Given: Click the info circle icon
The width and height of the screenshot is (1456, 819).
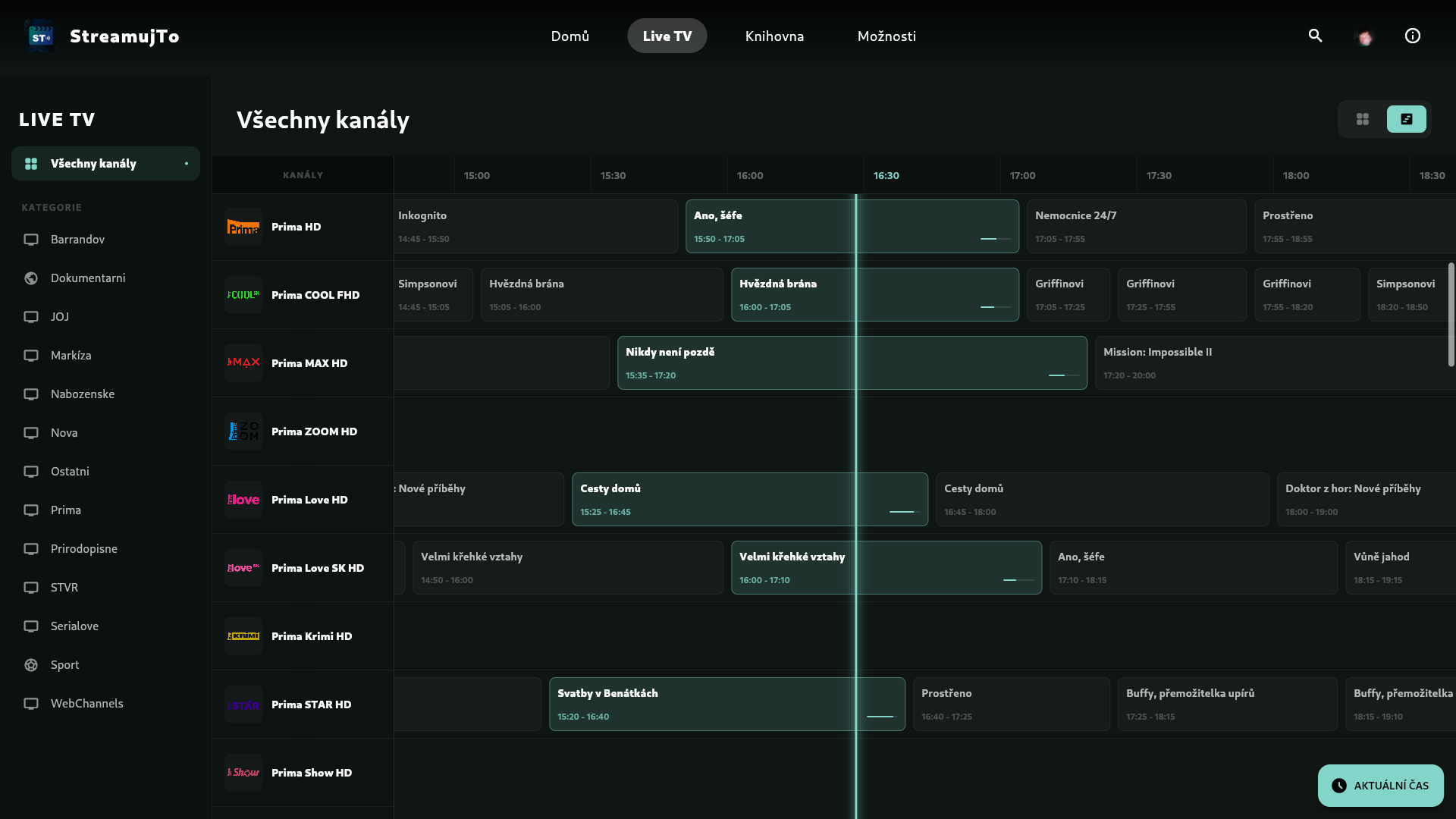Looking at the screenshot, I should pyautogui.click(x=1412, y=36).
